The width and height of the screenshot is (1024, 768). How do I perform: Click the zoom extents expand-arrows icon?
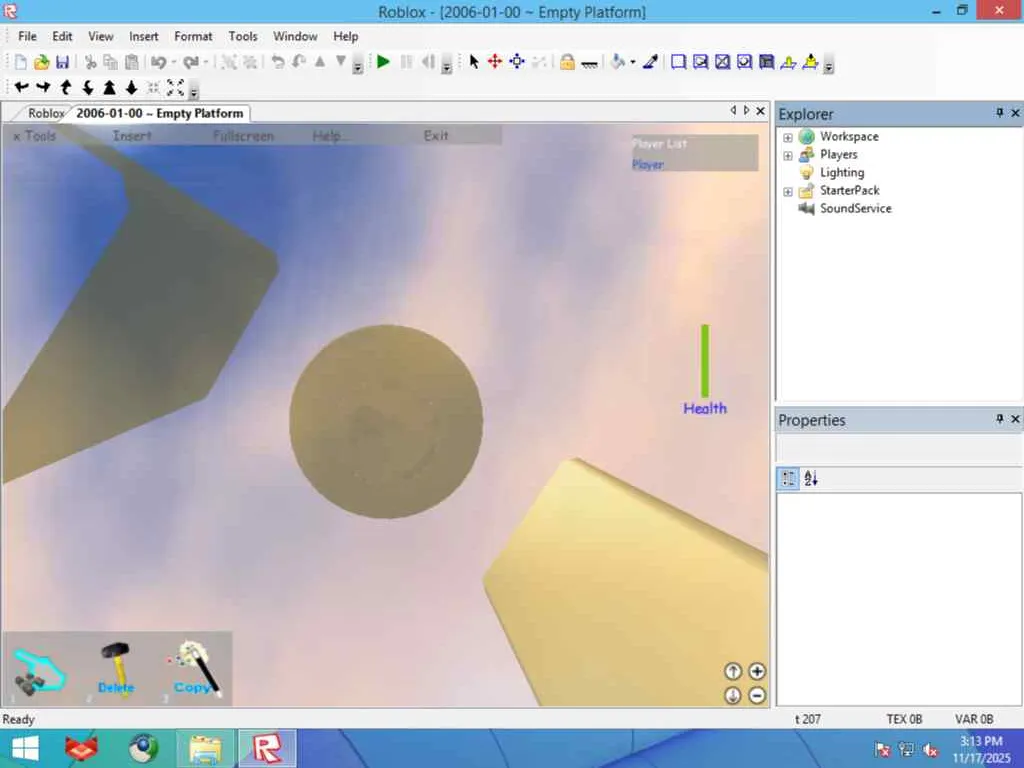[x=175, y=88]
